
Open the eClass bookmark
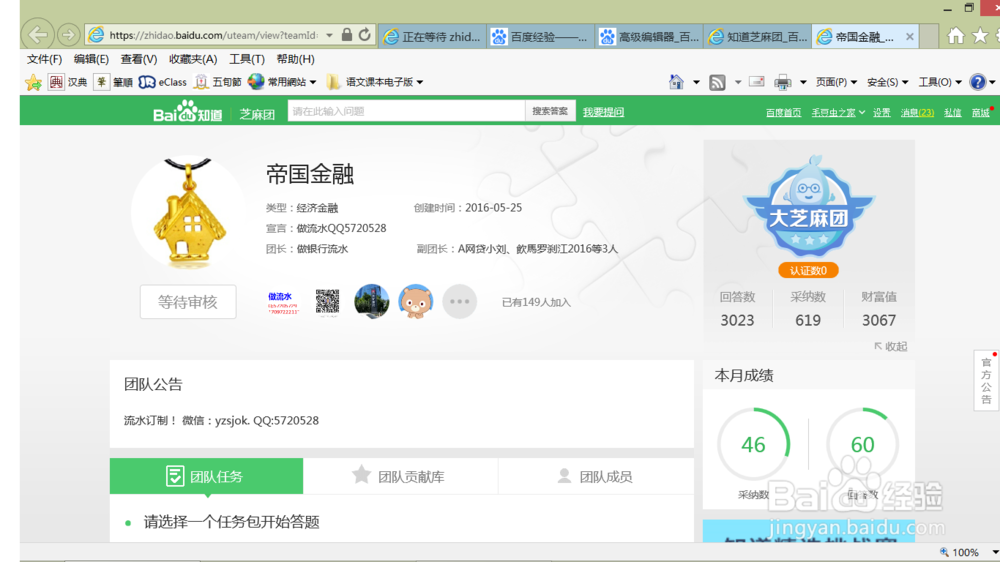click(163, 82)
